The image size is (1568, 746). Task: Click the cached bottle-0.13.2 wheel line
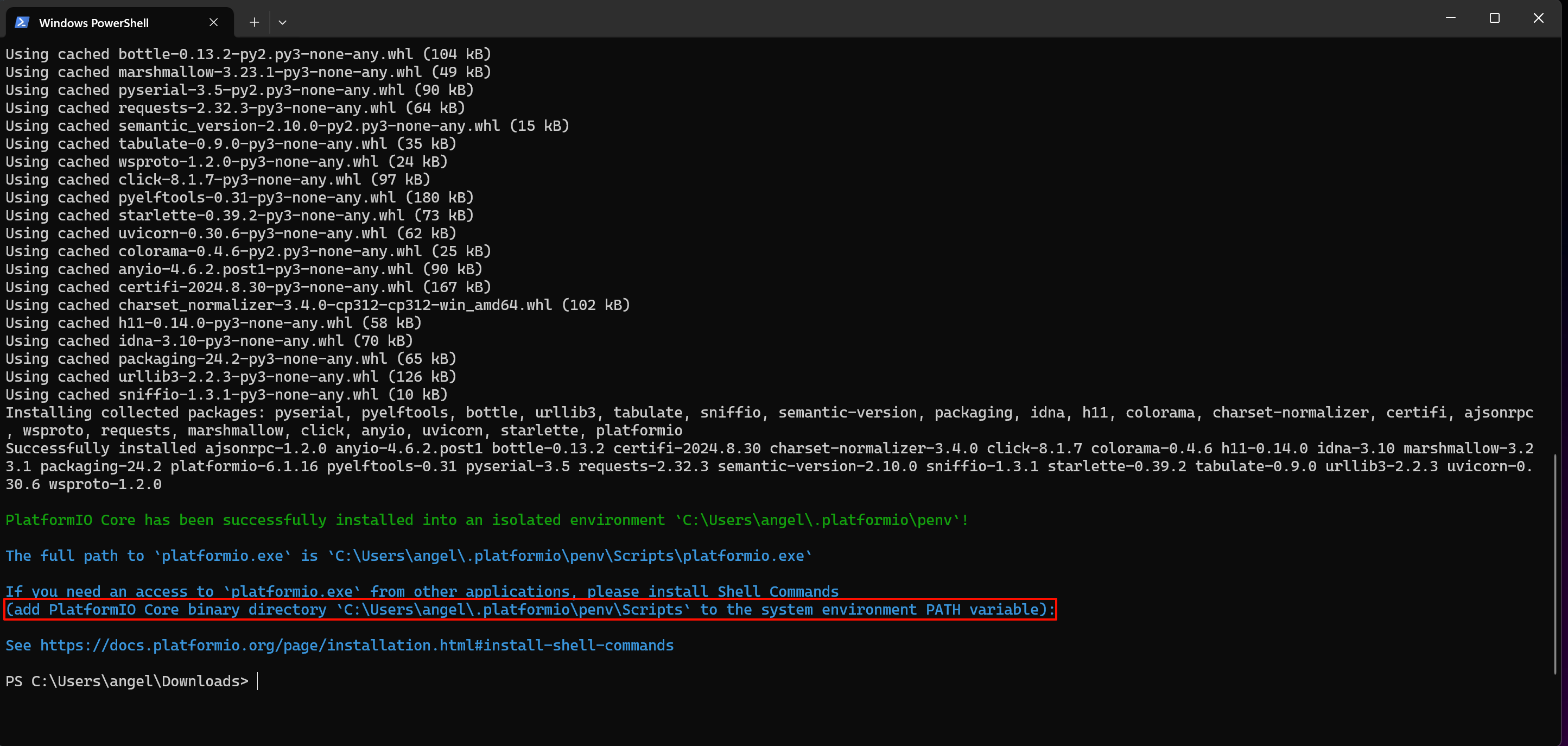tap(249, 54)
